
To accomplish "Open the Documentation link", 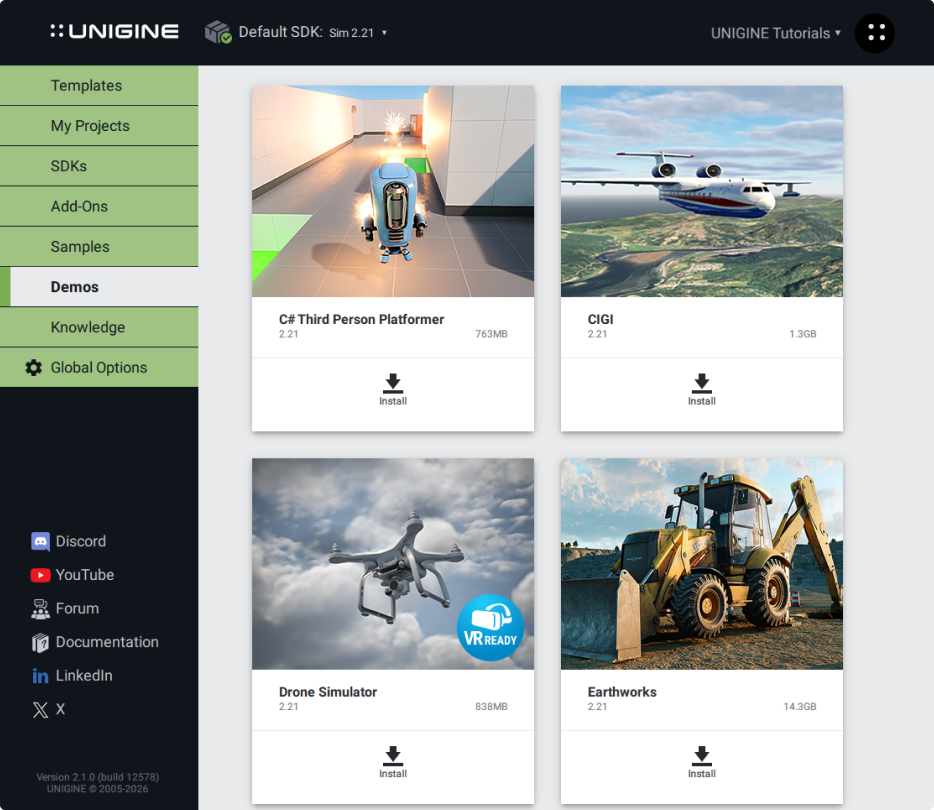I will click(107, 642).
